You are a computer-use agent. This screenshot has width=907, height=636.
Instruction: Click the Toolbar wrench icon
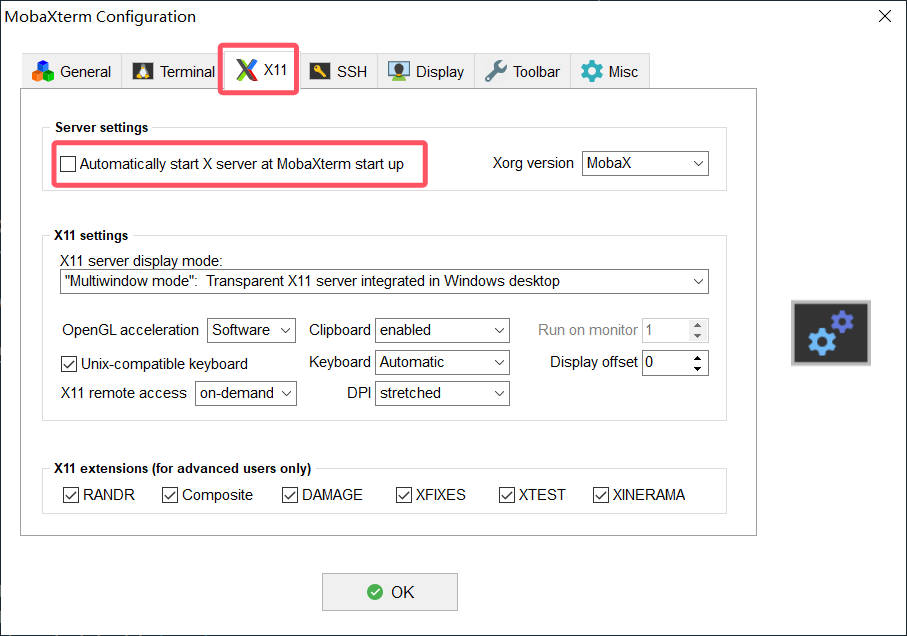coord(496,71)
